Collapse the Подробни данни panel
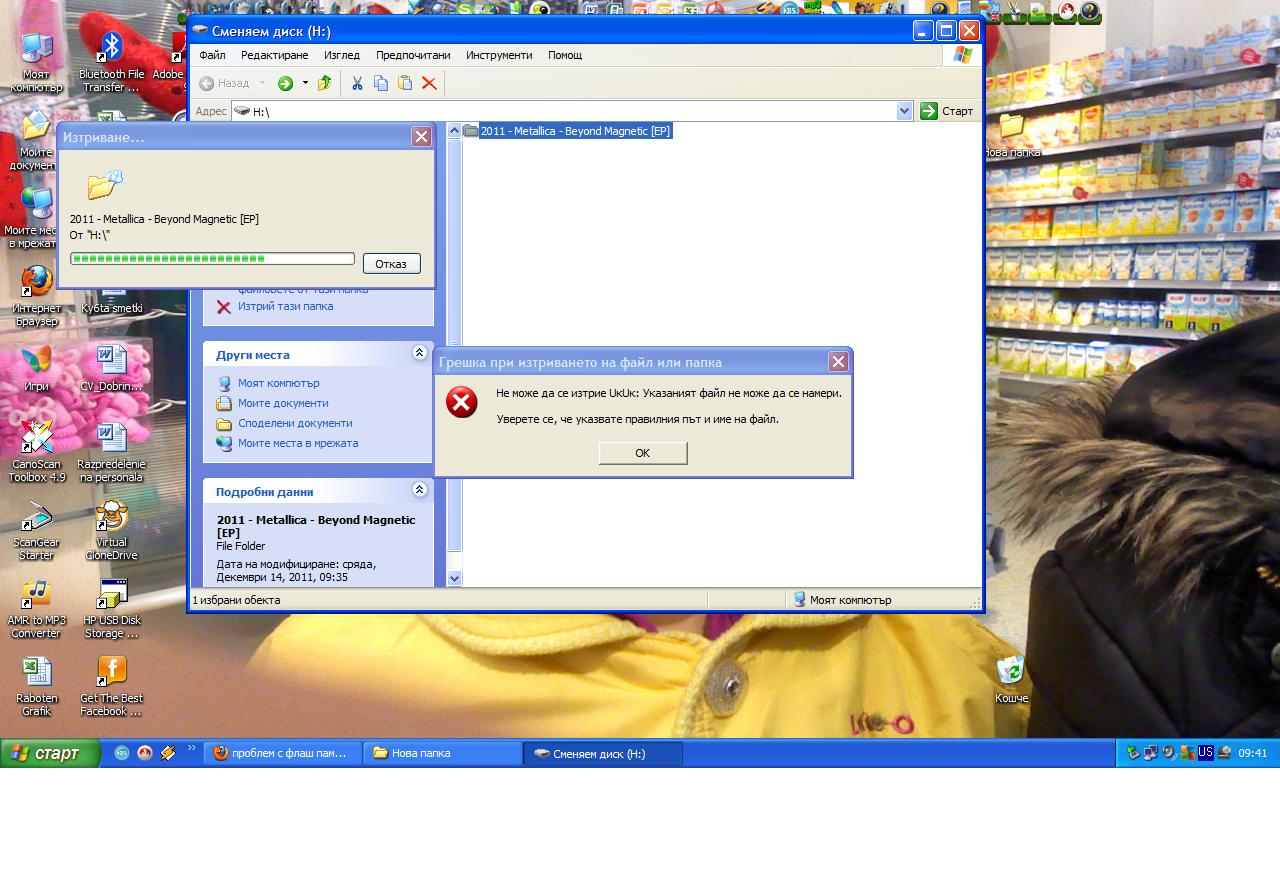The width and height of the screenshot is (1280, 896). pos(419,490)
